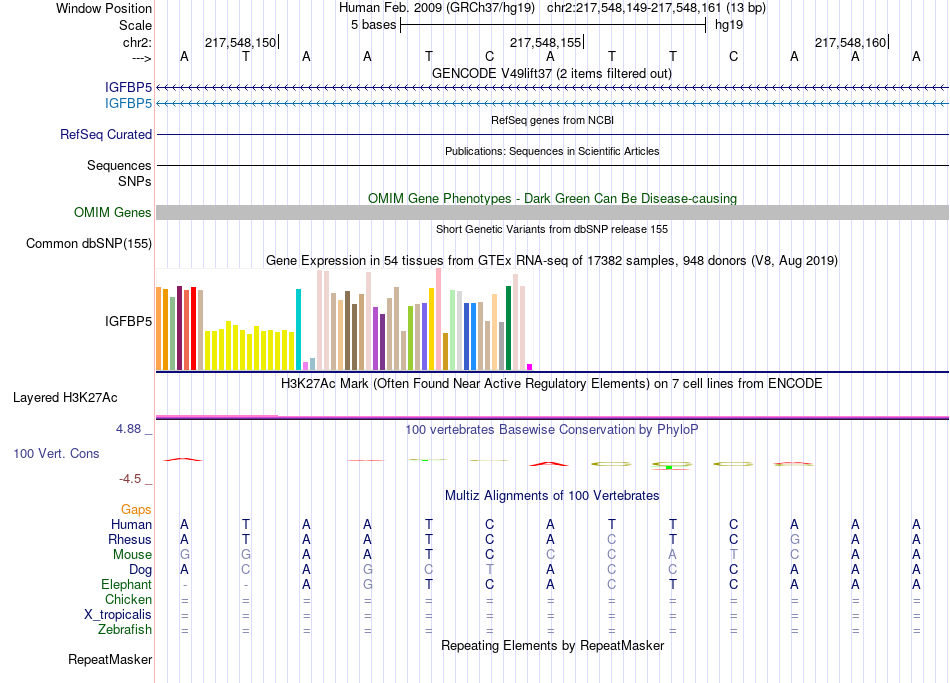The width and height of the screenshot is (950, 683).
Task: Open the 100 Vert. Cons track label
Action: click(56, 453)
